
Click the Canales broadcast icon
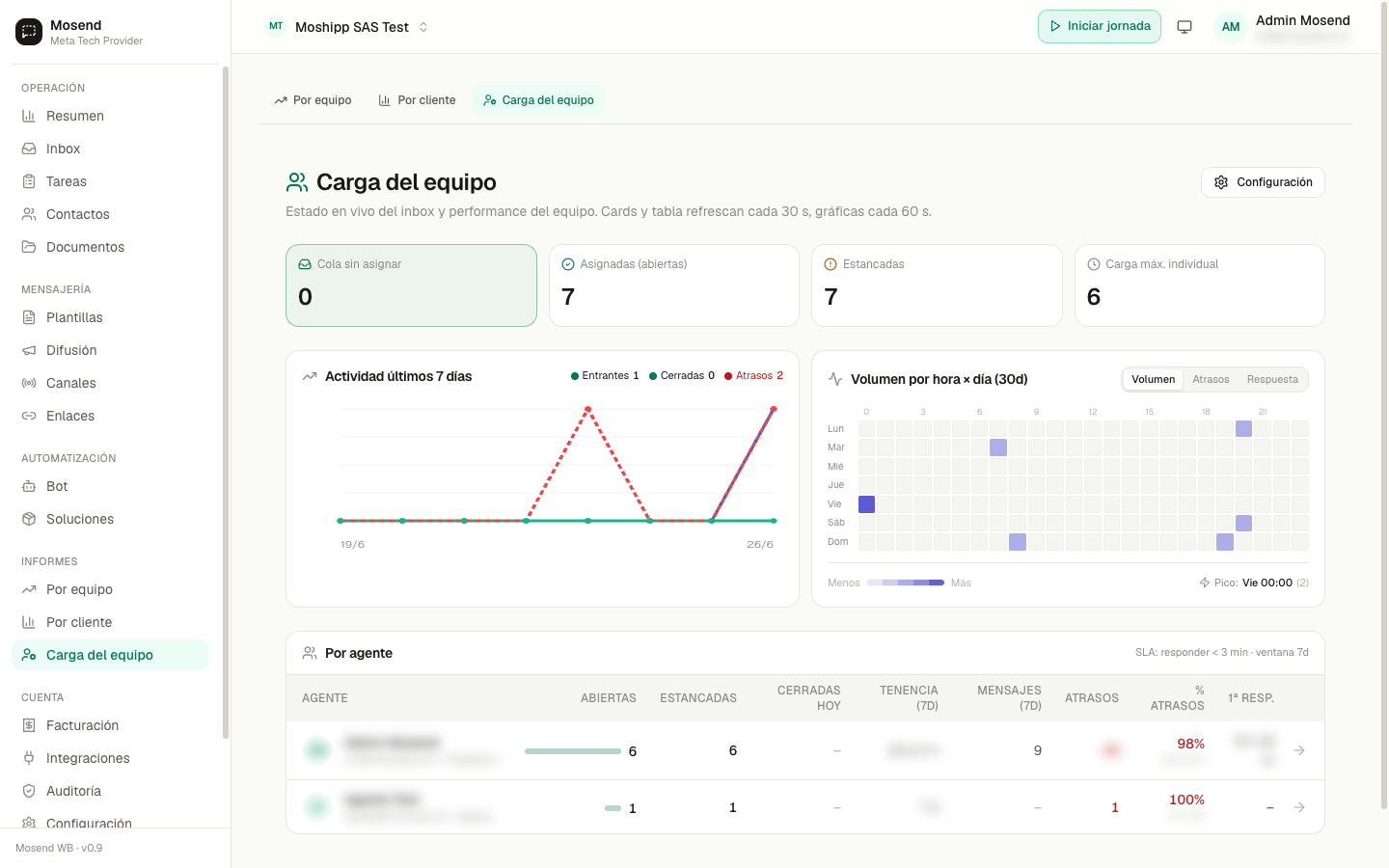(29, 383)
